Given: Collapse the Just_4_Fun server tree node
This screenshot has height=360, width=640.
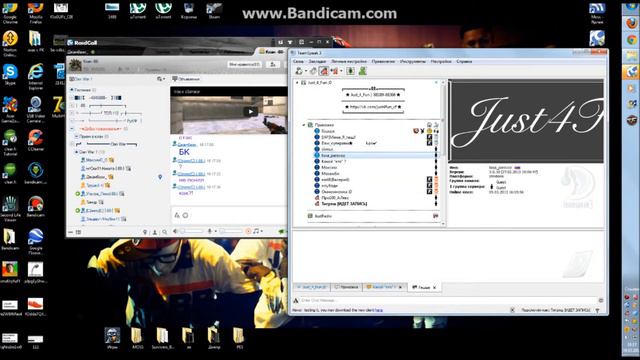Looking at the screenshot, I should (297, 82).
